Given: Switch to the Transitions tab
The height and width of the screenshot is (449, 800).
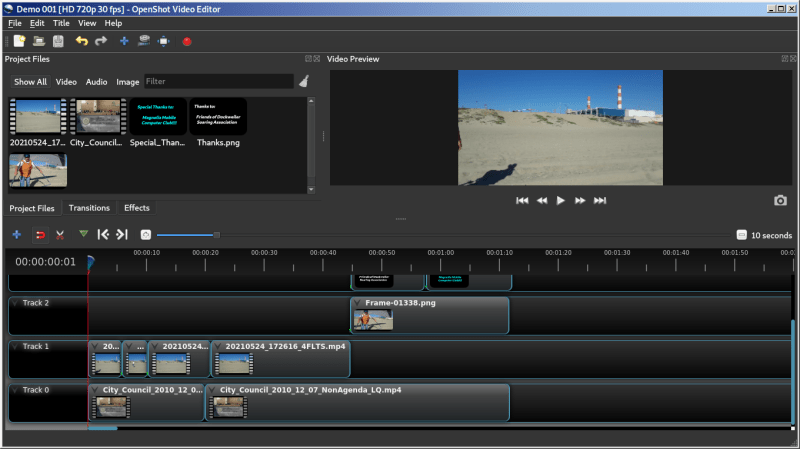Looking at the screenshot, I should pos(89,208).
